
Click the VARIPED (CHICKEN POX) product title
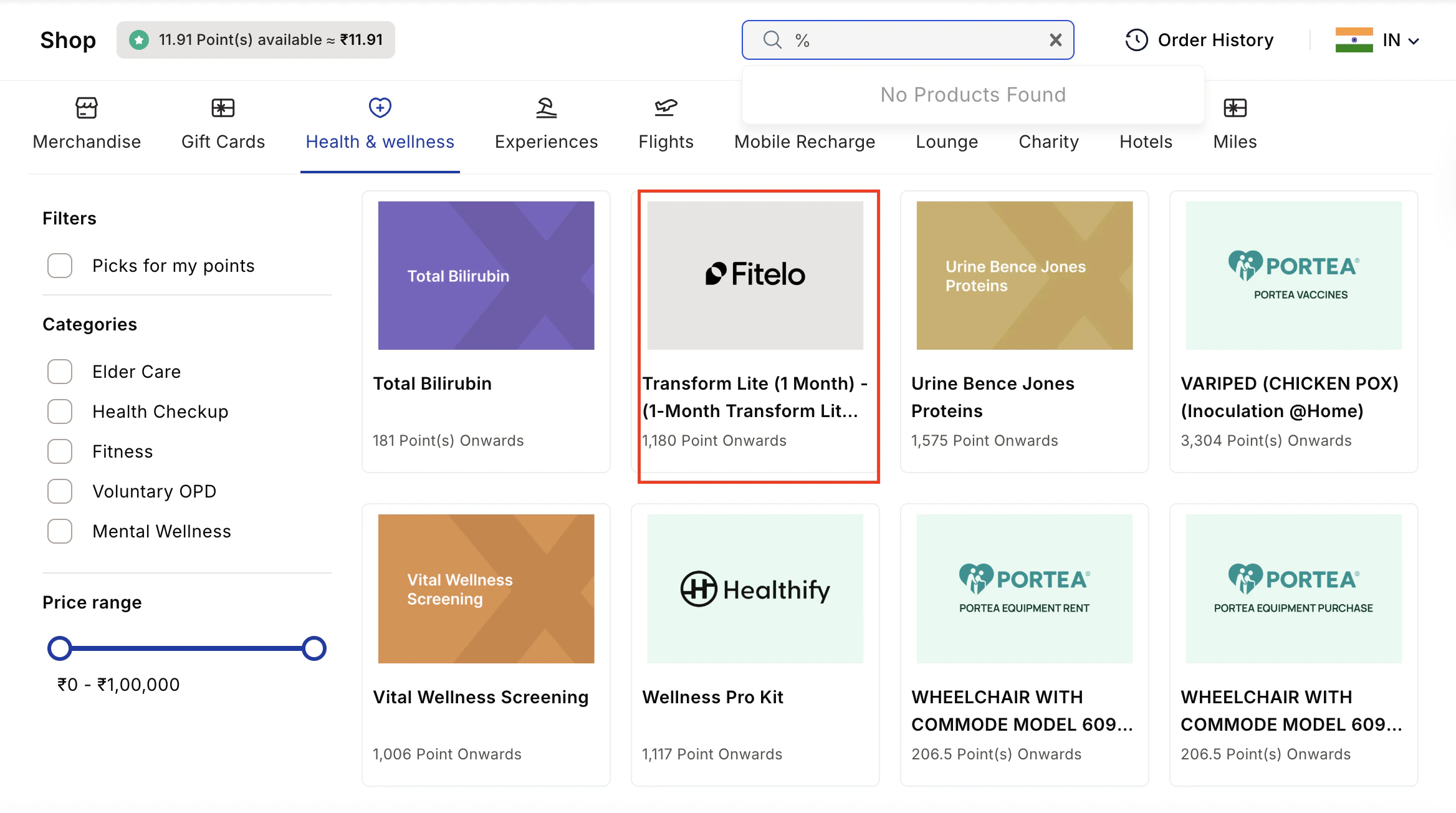(1290, 397)
